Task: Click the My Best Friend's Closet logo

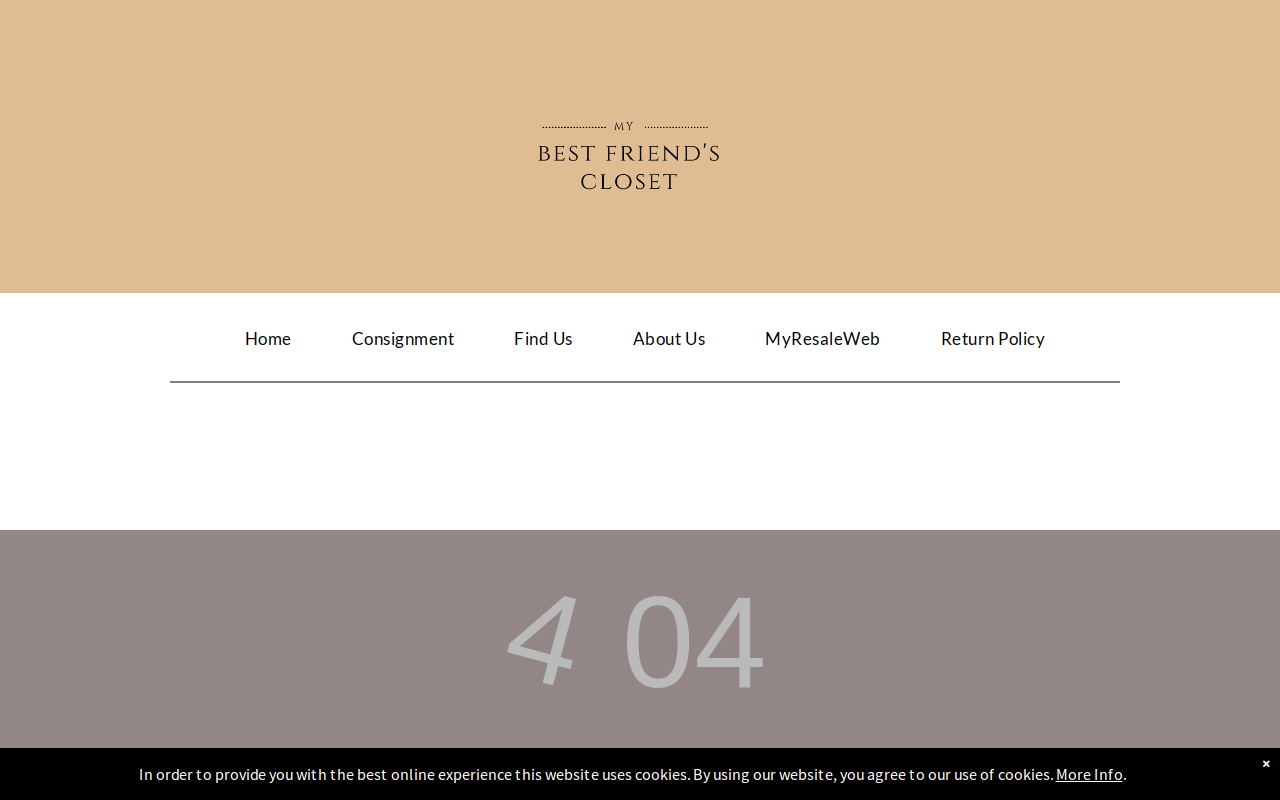Action: pyautogui.click(x=629, y=157)
